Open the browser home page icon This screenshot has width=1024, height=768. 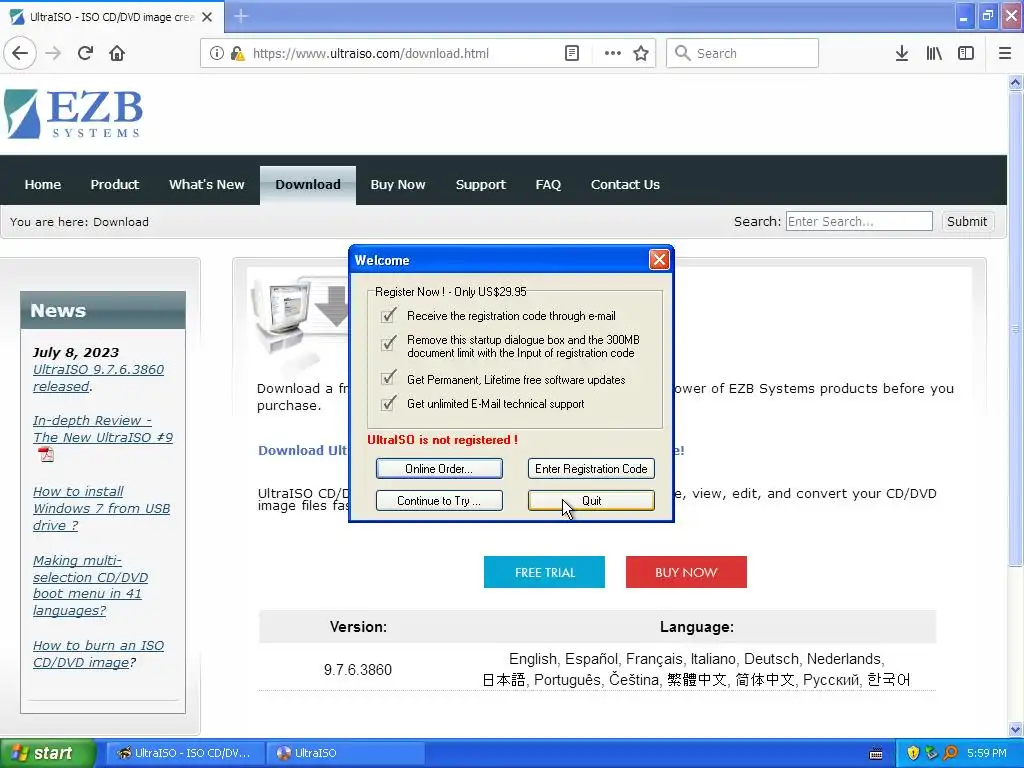(x=117, y=53)
